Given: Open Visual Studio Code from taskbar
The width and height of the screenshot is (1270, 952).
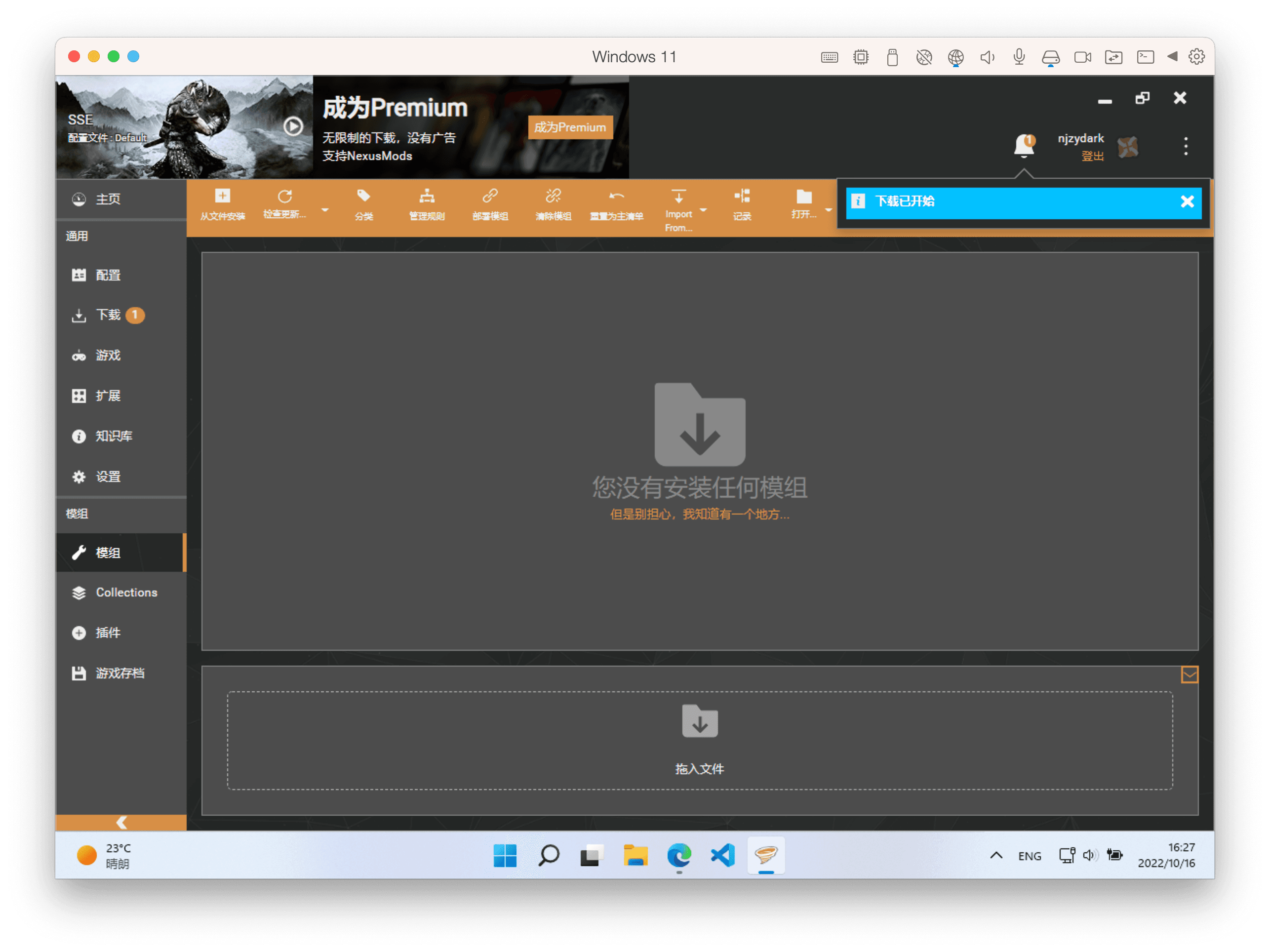Looking at the screenshot, I should tap(723, 856).
